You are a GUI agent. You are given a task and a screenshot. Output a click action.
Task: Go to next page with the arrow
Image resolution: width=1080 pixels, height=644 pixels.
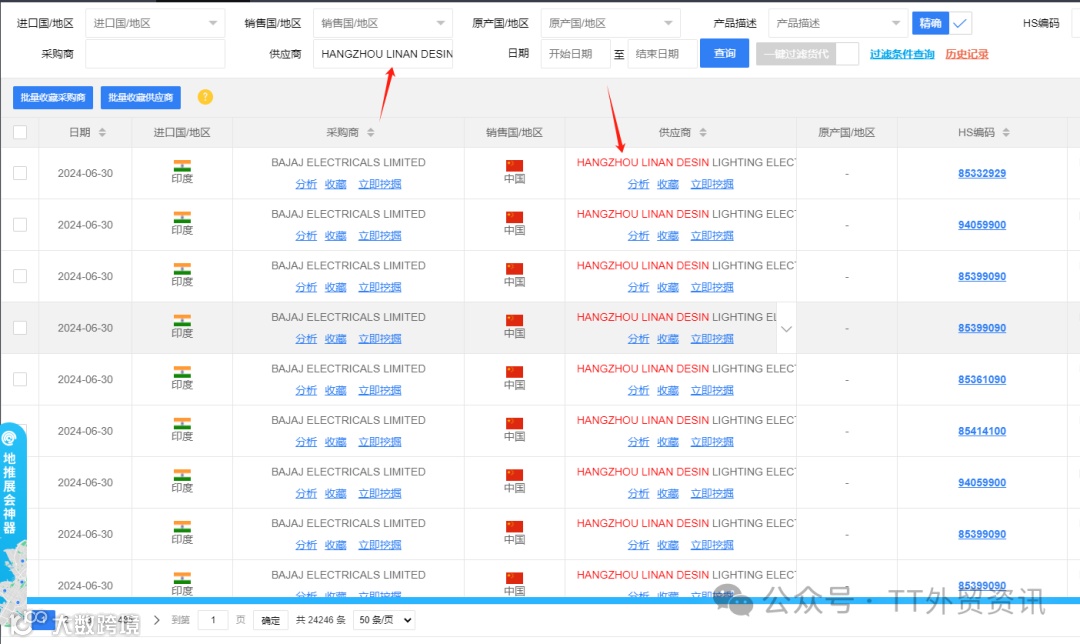pos(156,620)
